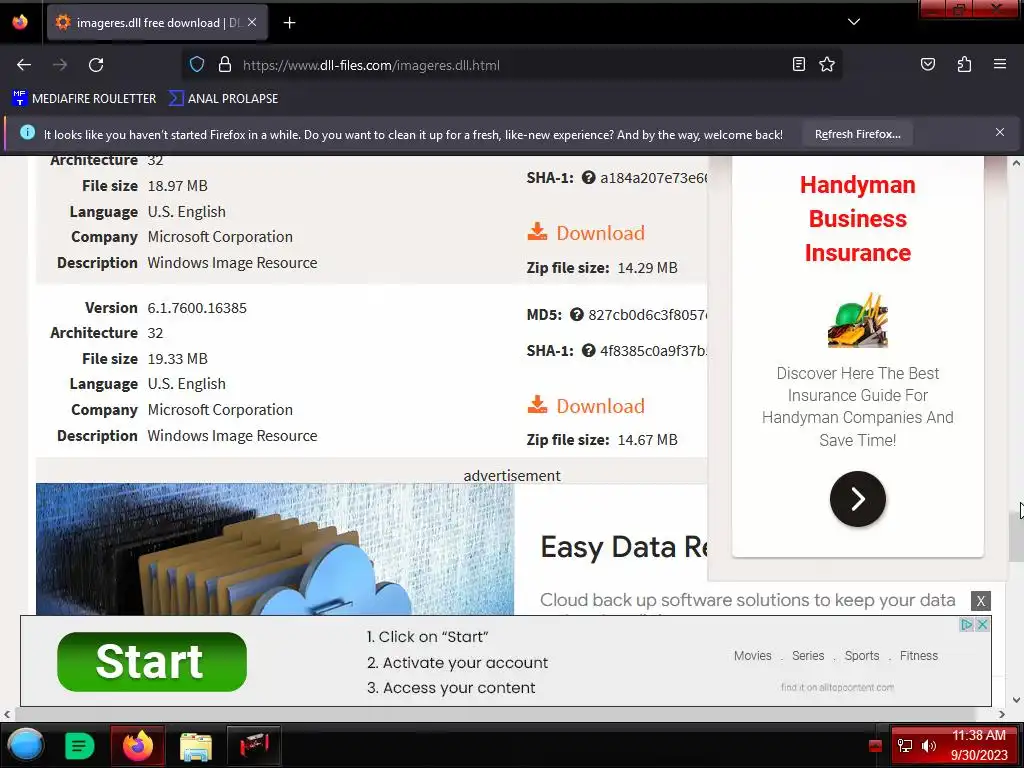
Task: Click the Zip file size 14.67 MB value
Action: [647, 440]
